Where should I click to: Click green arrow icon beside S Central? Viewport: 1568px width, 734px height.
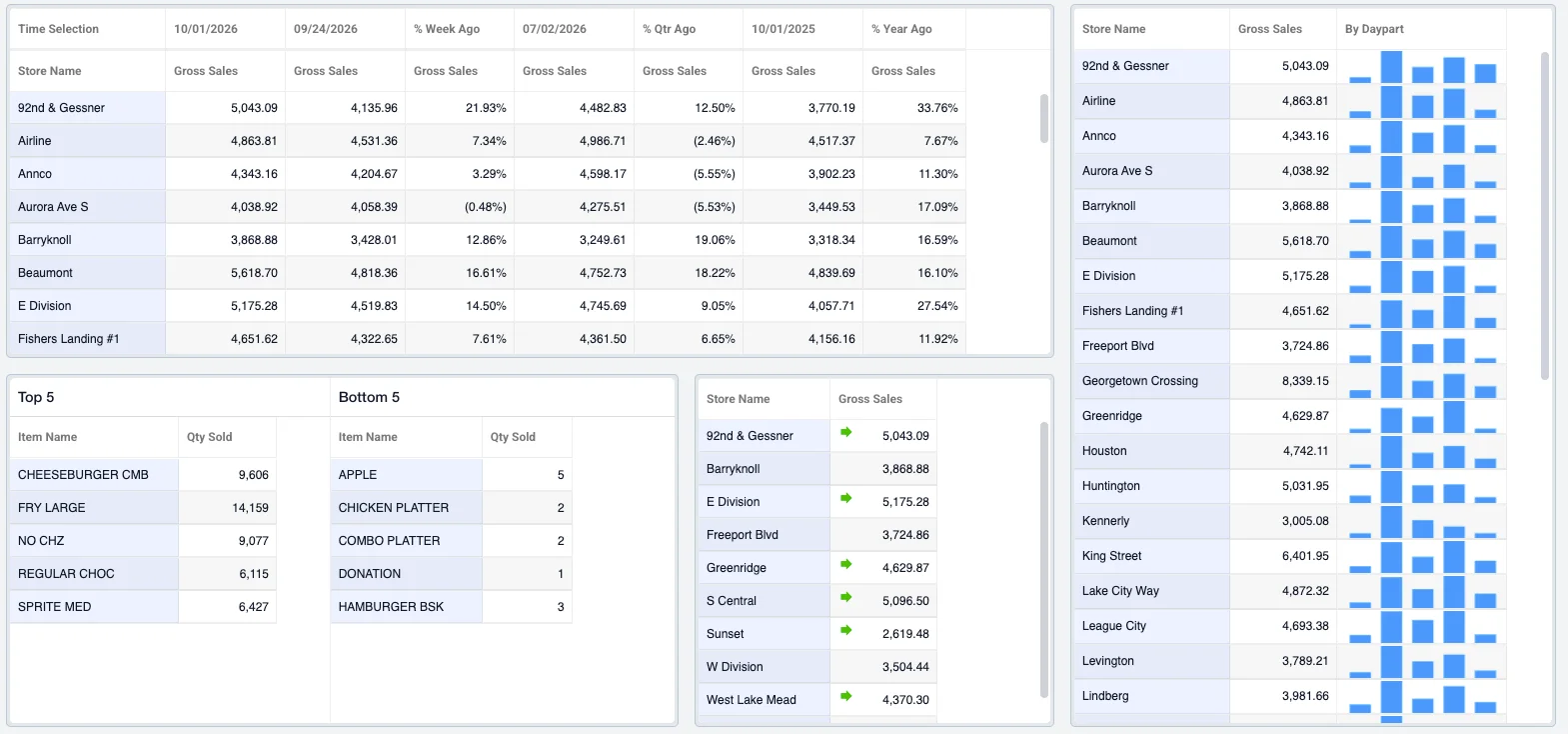845,597
